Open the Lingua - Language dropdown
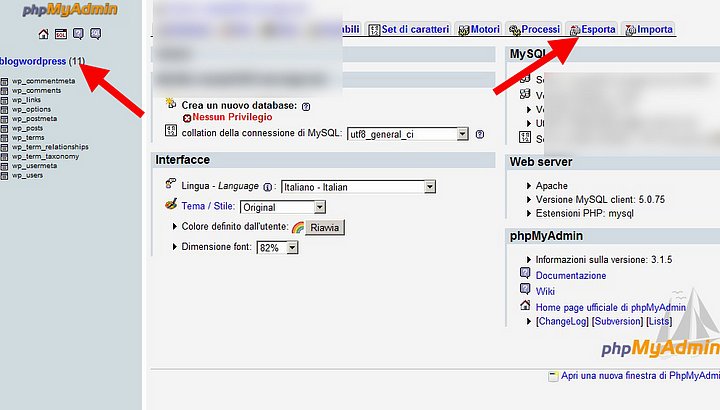This screenshot has height=410, width=720. coord(358,187)
